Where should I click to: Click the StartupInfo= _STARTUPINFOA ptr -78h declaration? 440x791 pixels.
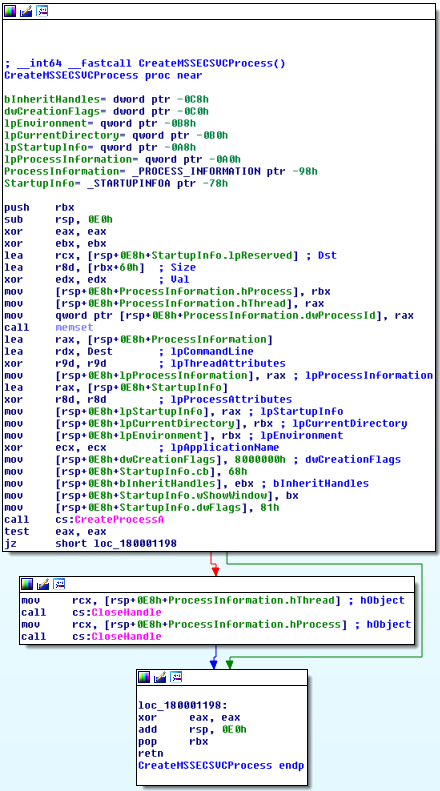click(x=116, y=184)
